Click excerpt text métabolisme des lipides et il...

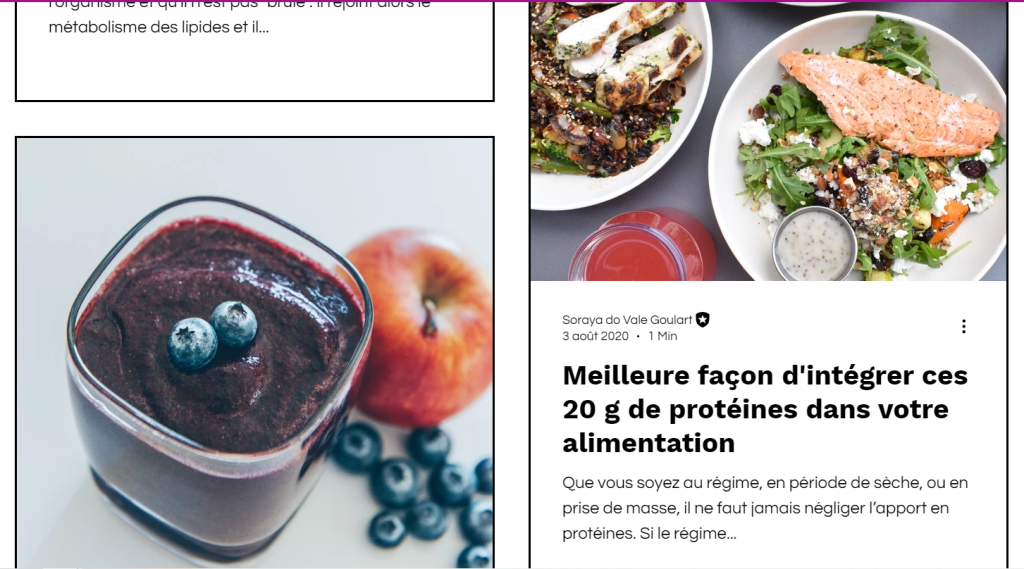click(159, 27)
